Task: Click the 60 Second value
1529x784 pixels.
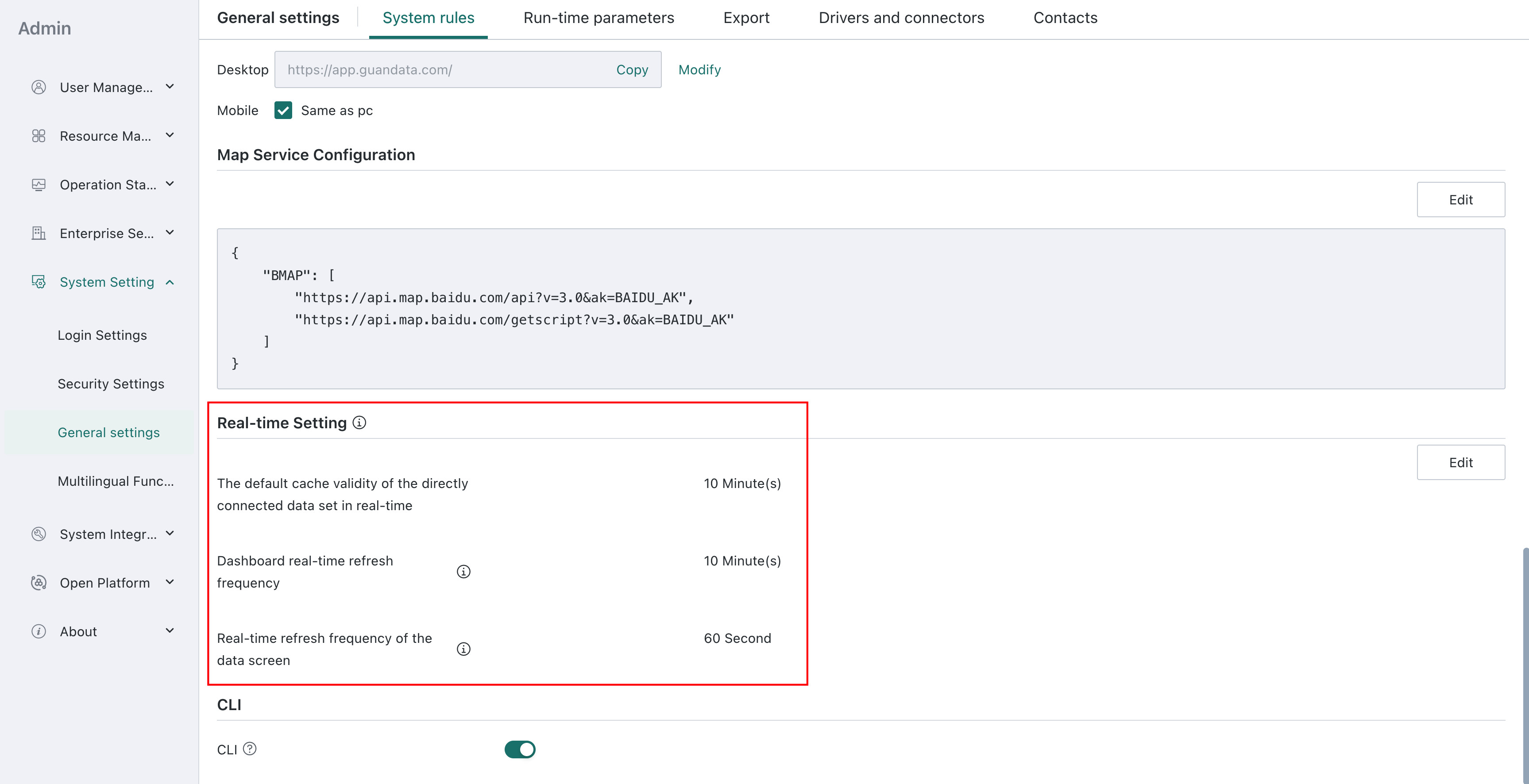Action: point(737,638)
